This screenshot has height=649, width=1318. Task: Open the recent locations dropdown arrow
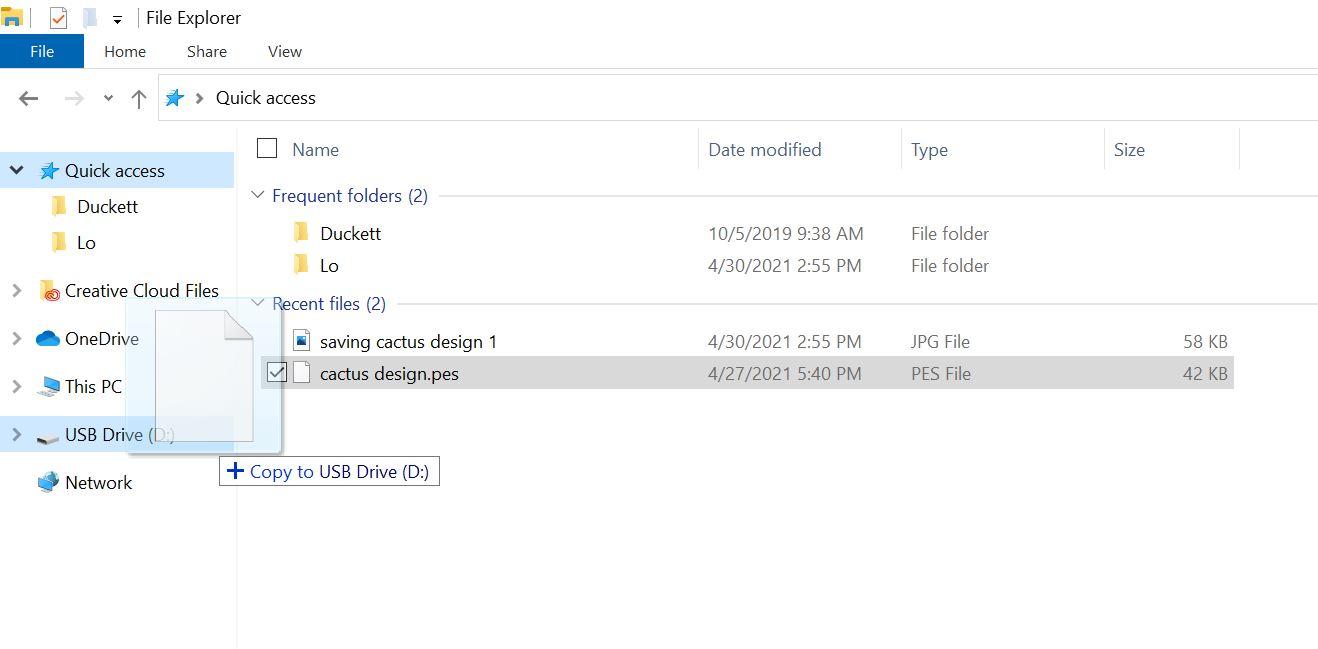point(108,98)
